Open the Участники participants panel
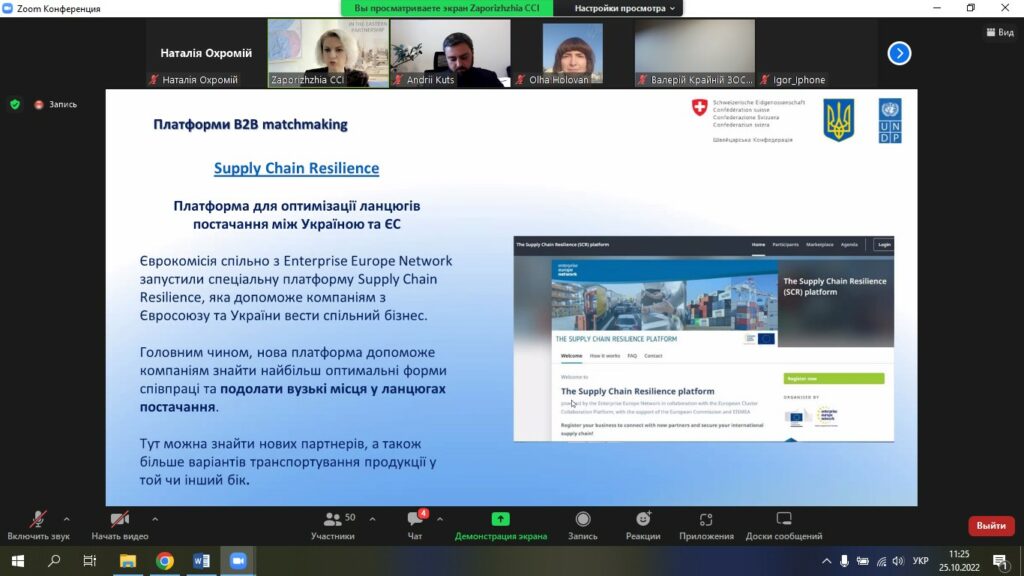 (333, 526)
